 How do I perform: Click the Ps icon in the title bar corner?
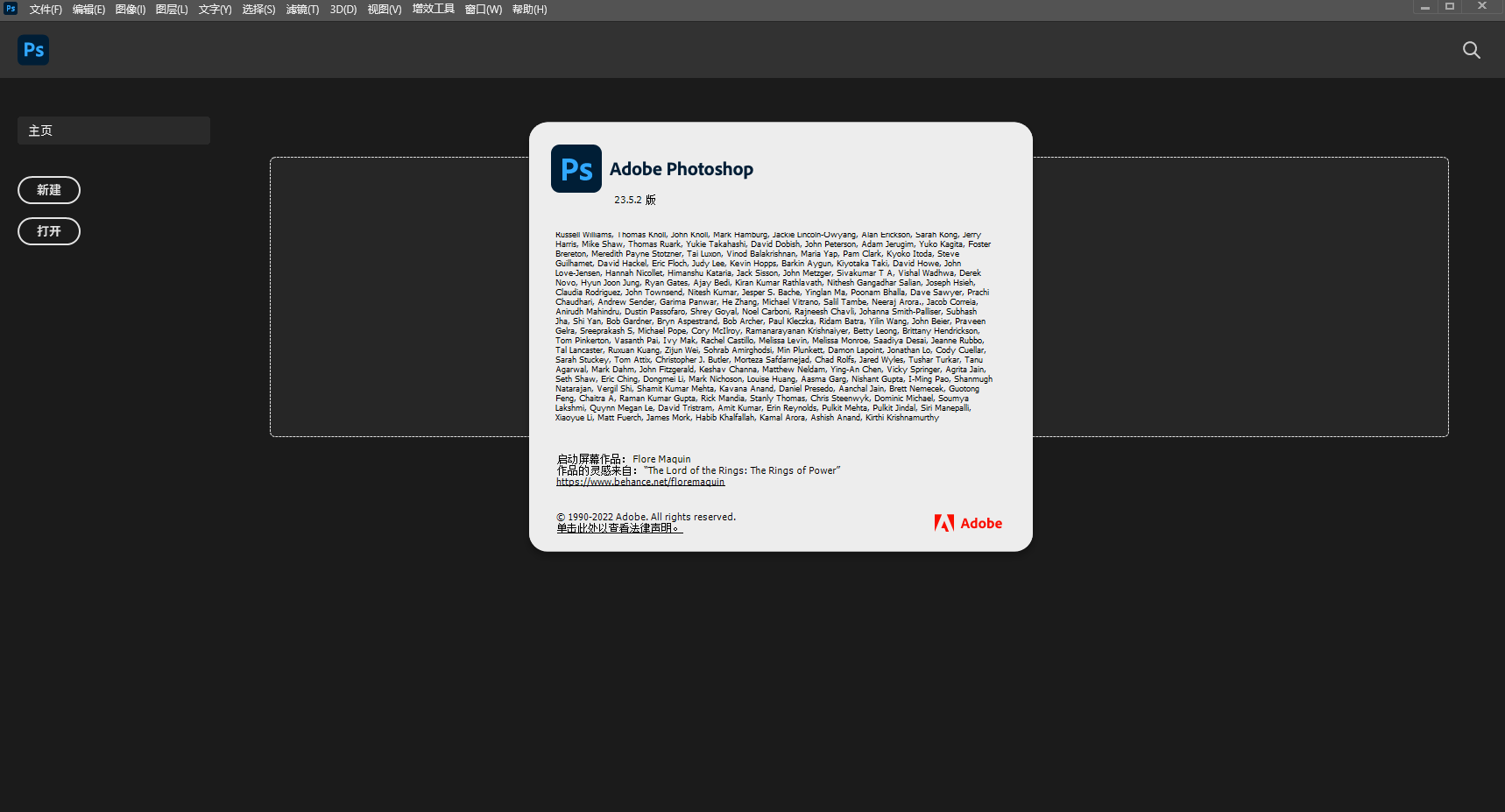10,8
